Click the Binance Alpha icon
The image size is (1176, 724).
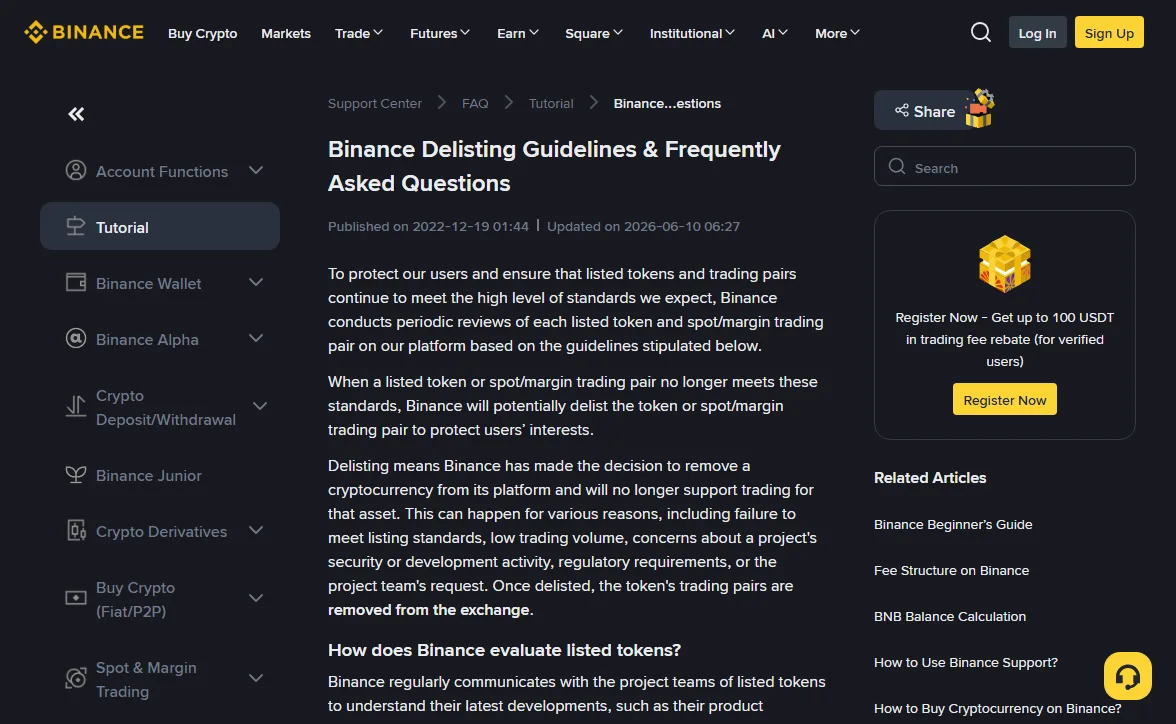pyautogui.click(x=76, y=338)
